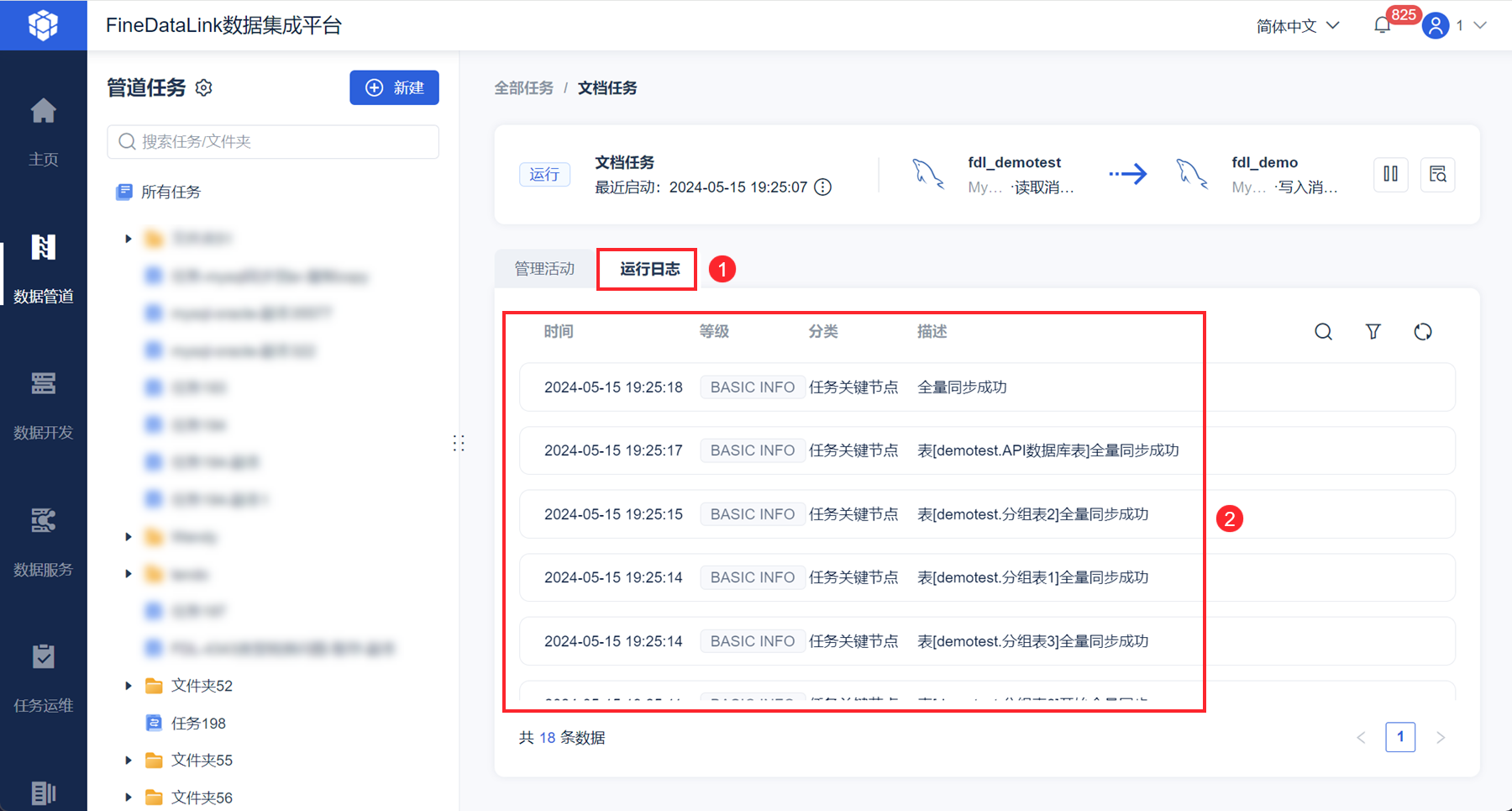Refresh the run log list
The width and height of the screenshot is (1512, 811).
click(1423, 332)
